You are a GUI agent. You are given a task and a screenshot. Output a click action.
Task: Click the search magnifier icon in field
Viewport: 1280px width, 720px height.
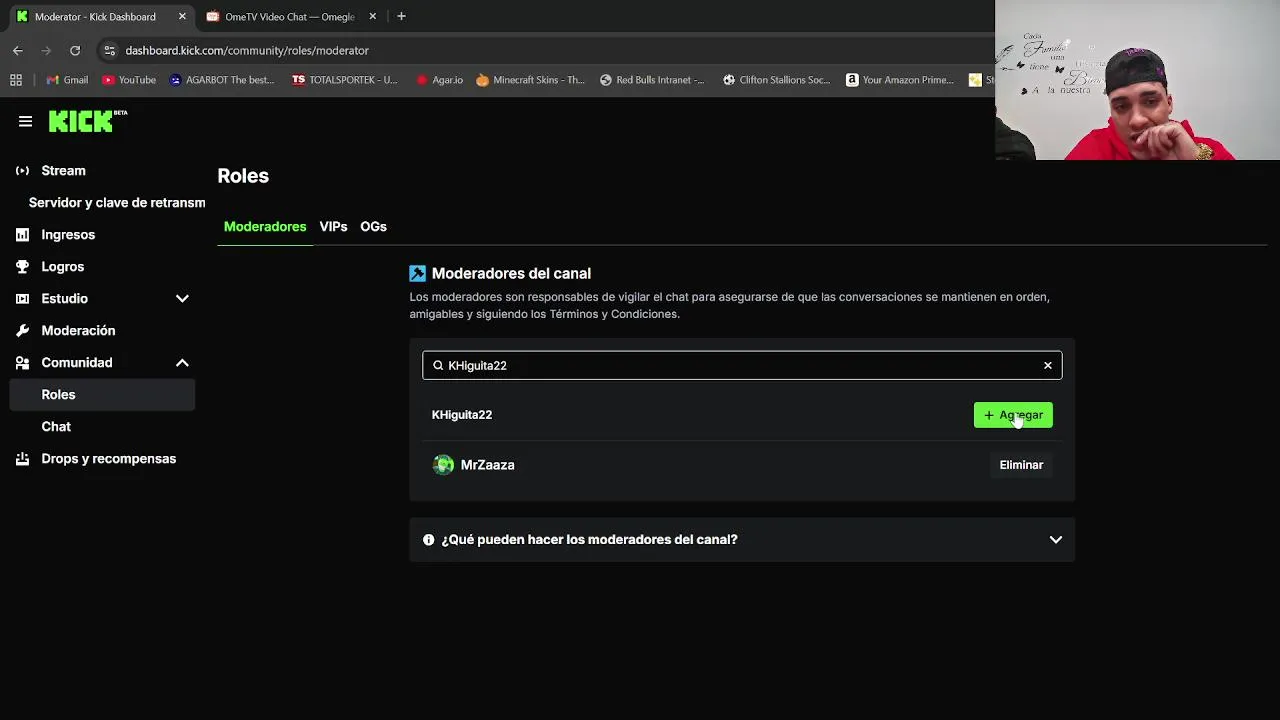click(438, 365)
